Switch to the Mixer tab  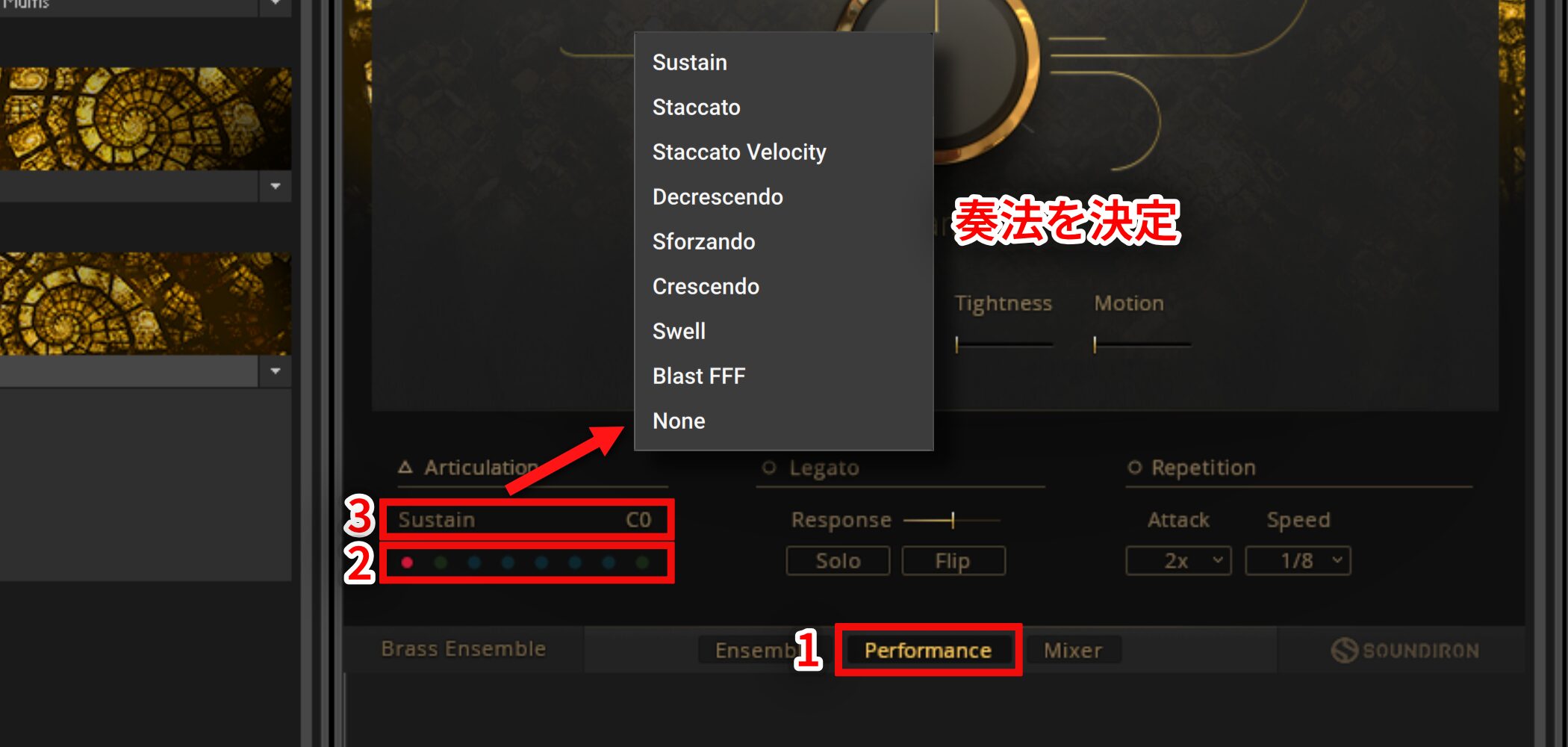[1073, 650]
